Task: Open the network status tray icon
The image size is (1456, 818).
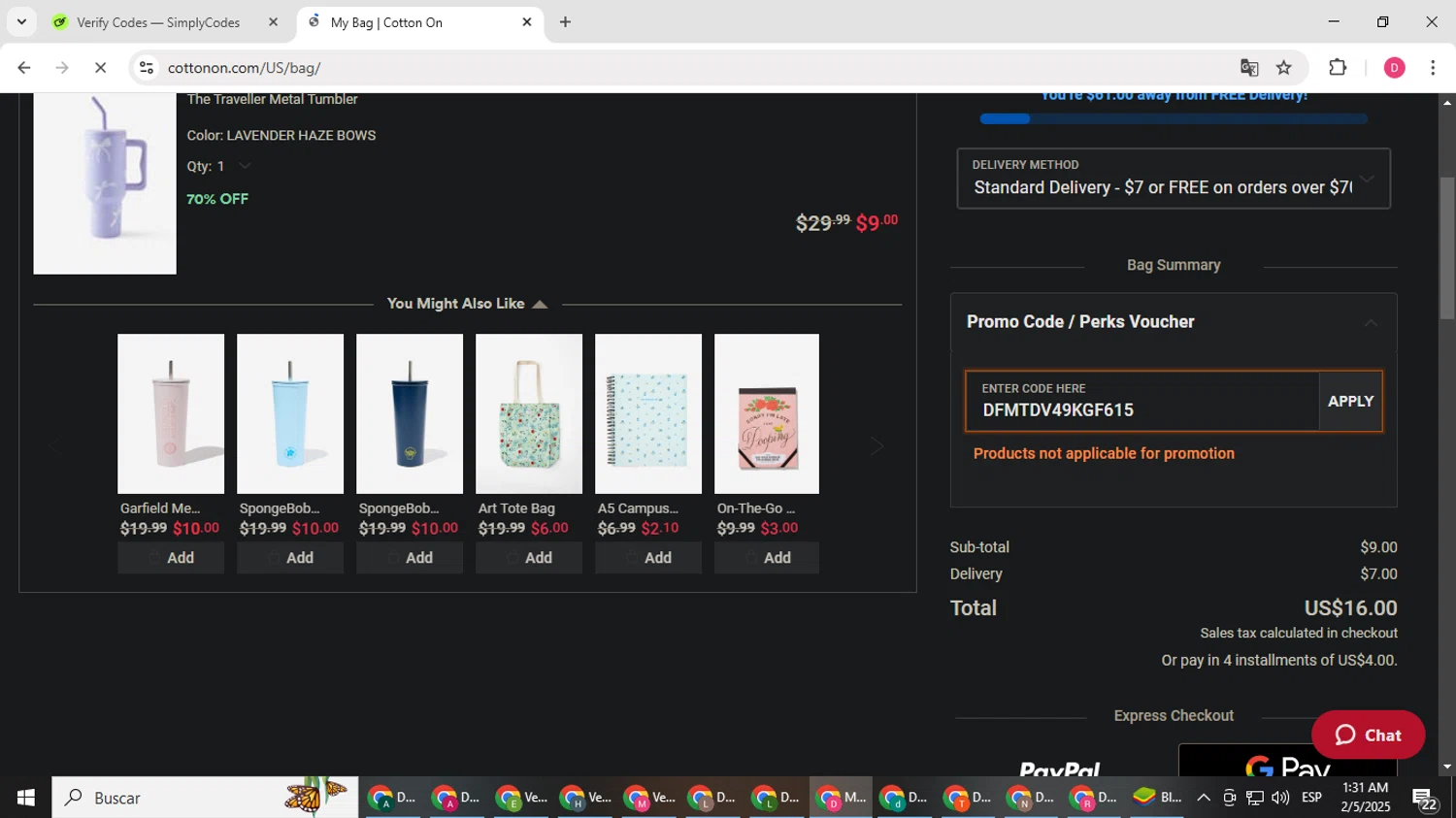Action: point(1255,798)
